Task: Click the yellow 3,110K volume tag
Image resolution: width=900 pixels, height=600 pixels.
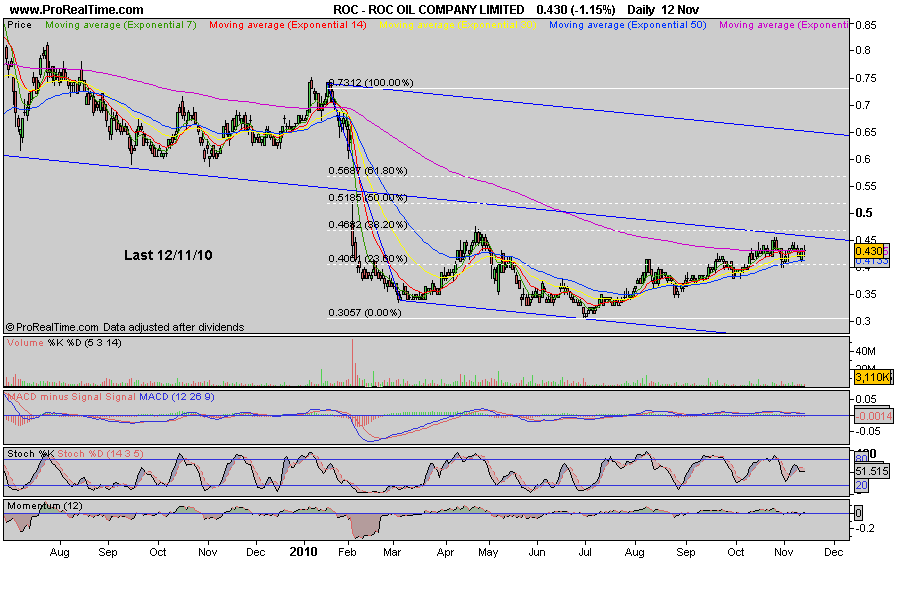Action: (x=872, y=377)
